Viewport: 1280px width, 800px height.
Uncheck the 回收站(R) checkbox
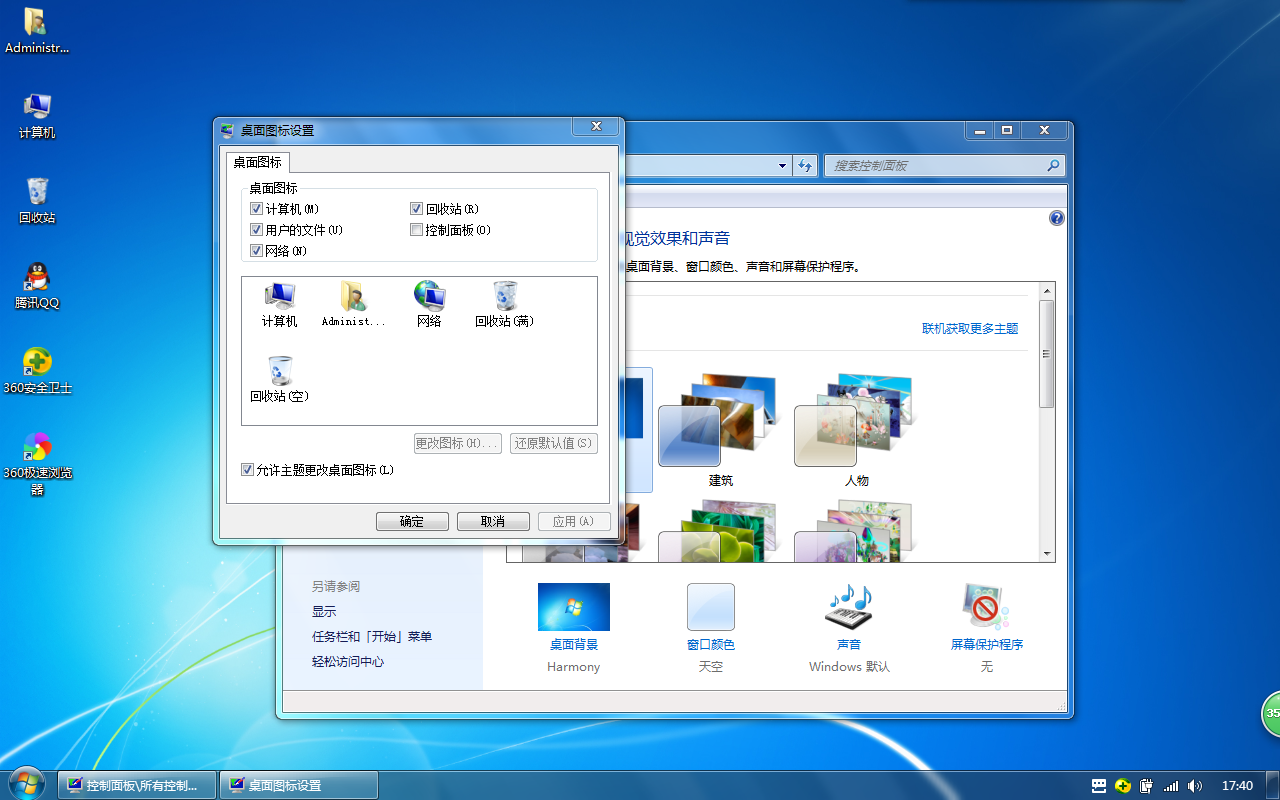[x=416, y=209]
